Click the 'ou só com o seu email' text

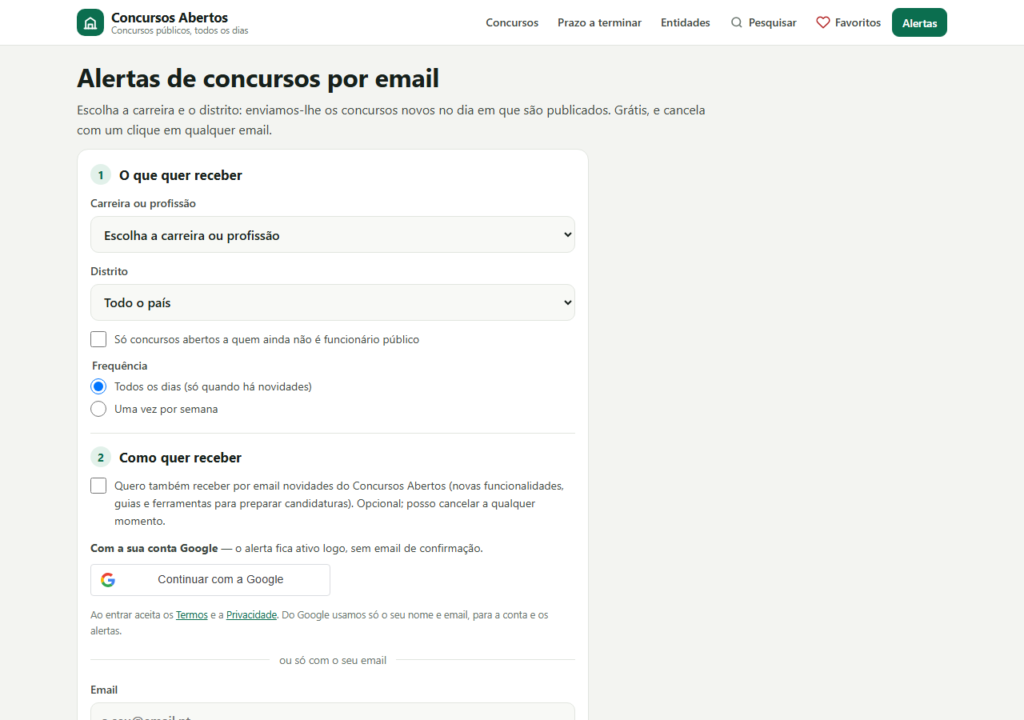pyautogui.click(x=333, y=661)
